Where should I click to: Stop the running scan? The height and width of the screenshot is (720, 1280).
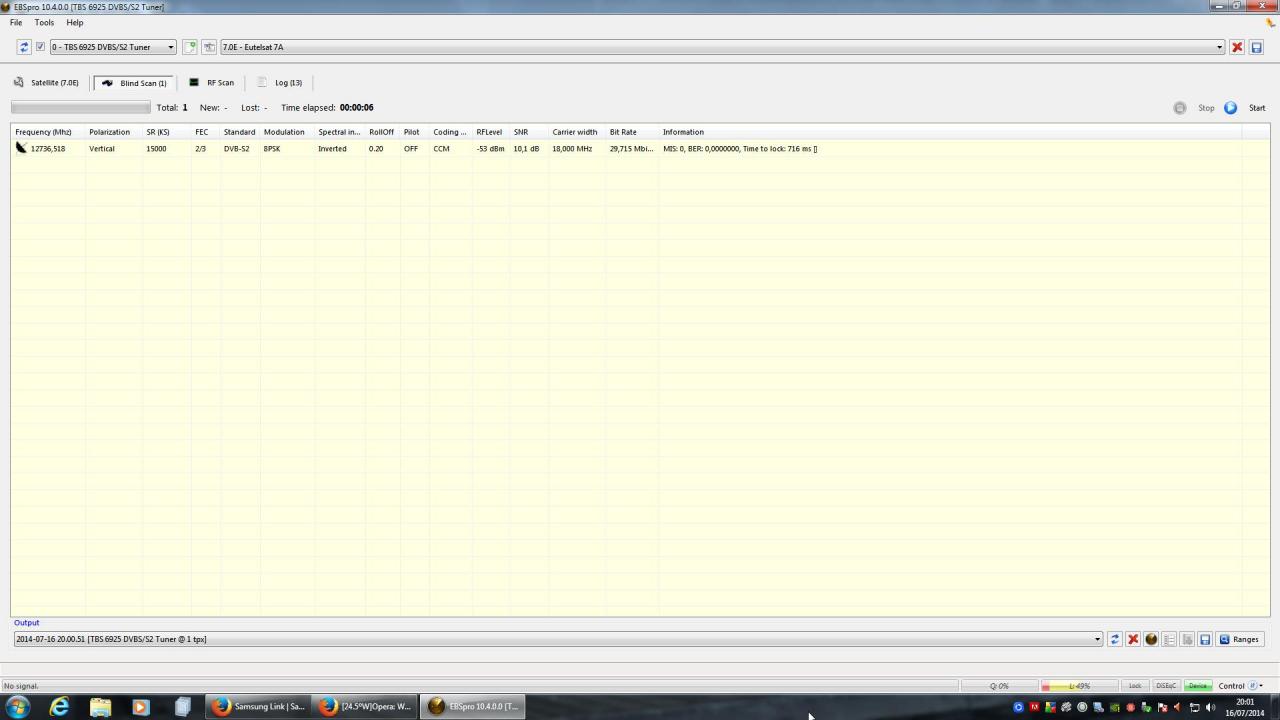point(1194,108)
